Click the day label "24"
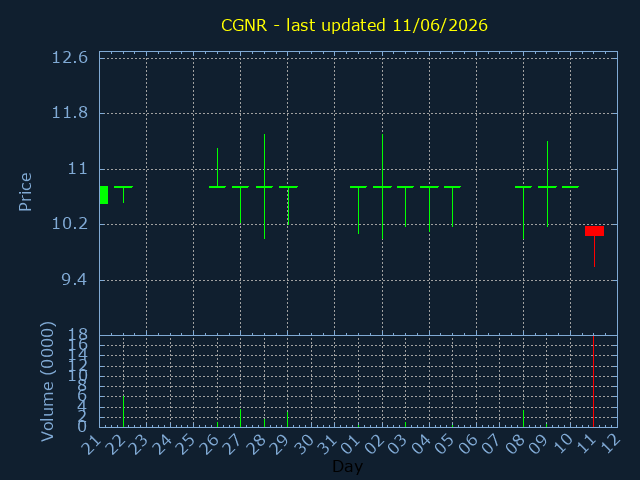The image size is (640, 480). pyautogui.click(x=162, y=444)
